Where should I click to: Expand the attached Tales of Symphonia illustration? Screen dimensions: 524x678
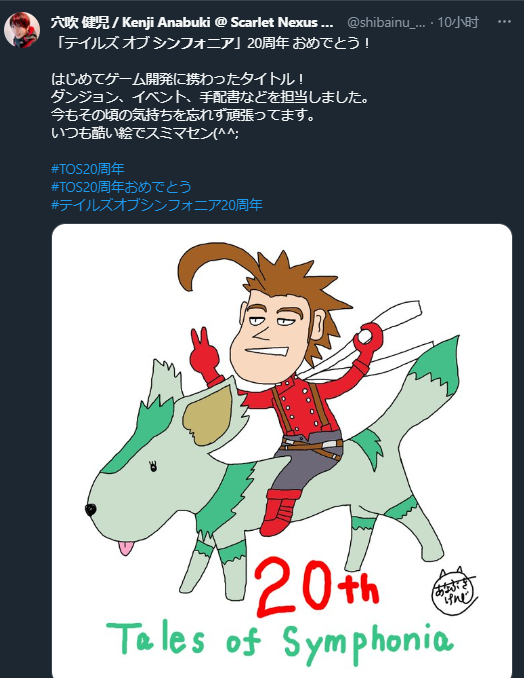click(282, 451)
